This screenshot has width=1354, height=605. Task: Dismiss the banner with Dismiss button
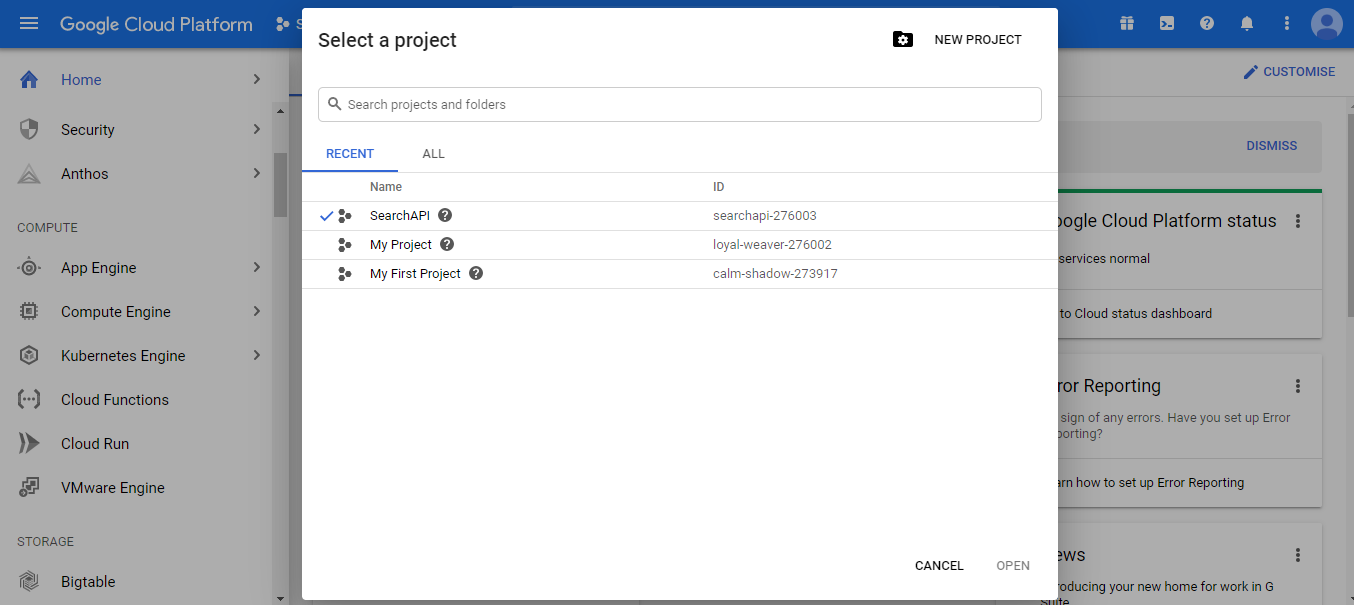pos(1272,146)
